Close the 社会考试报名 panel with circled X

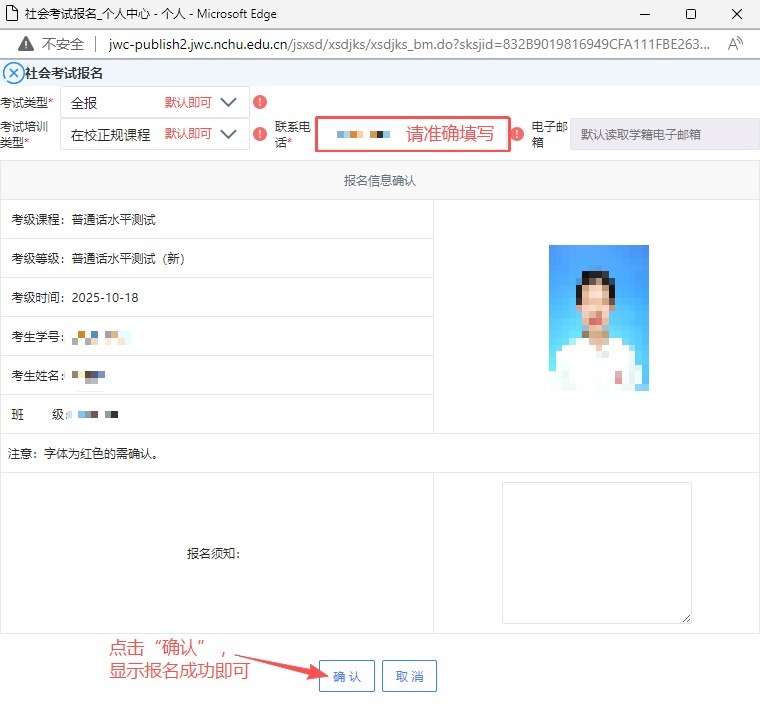point(14,73)
